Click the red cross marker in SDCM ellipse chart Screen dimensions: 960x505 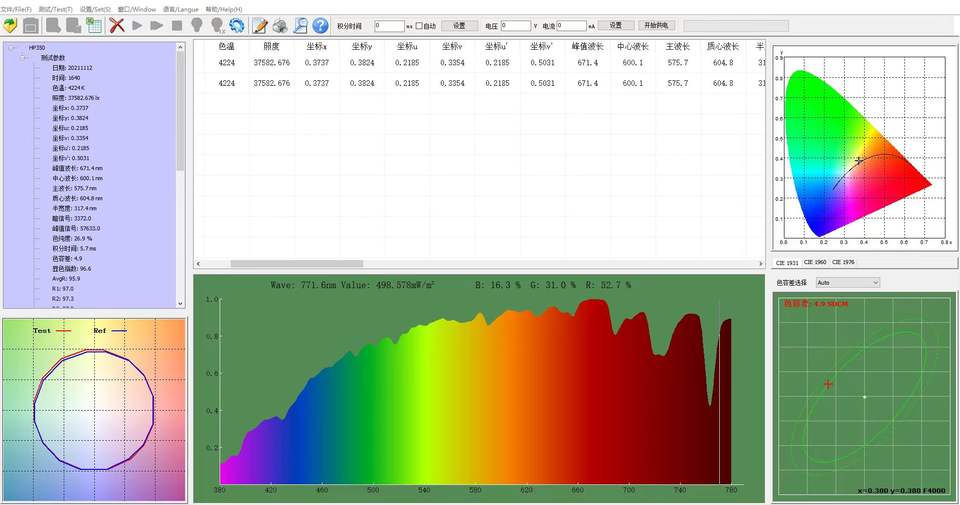(x=828, y=384)
